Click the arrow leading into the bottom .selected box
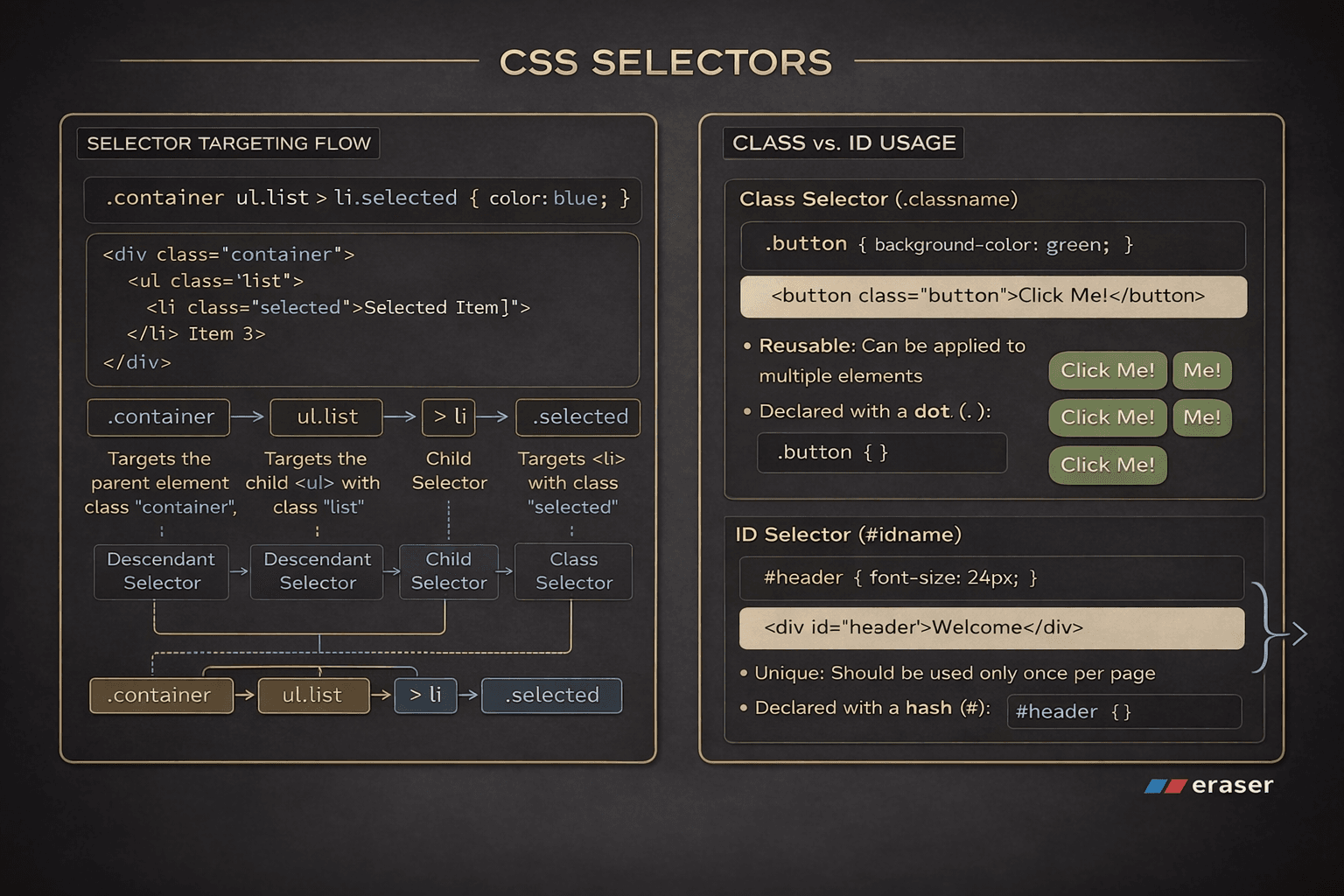The height and width of the screenshot is (896, 1344). [x=468, y=696]
